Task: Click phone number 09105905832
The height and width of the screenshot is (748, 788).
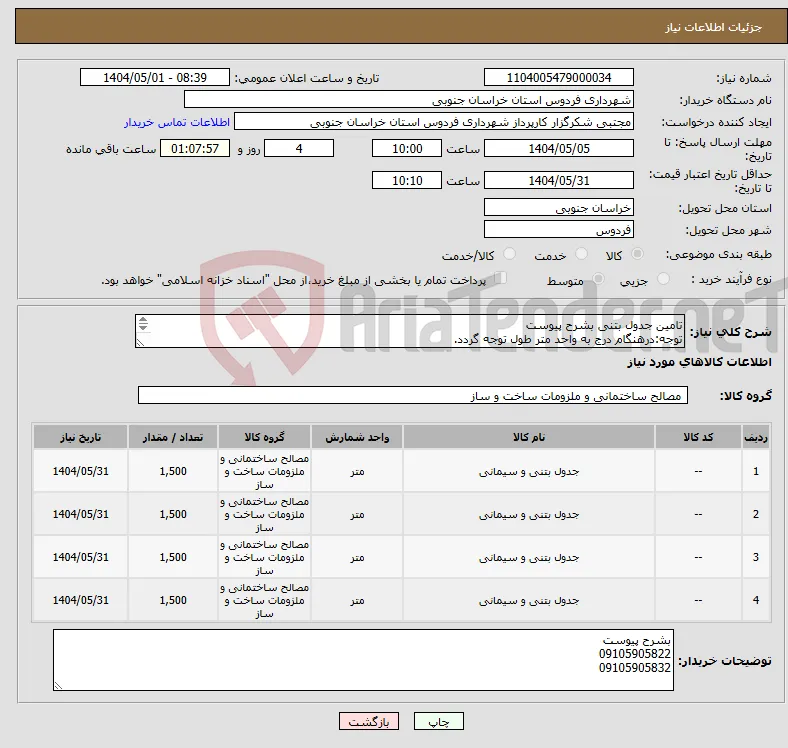Action: click(x=635, y=668)
